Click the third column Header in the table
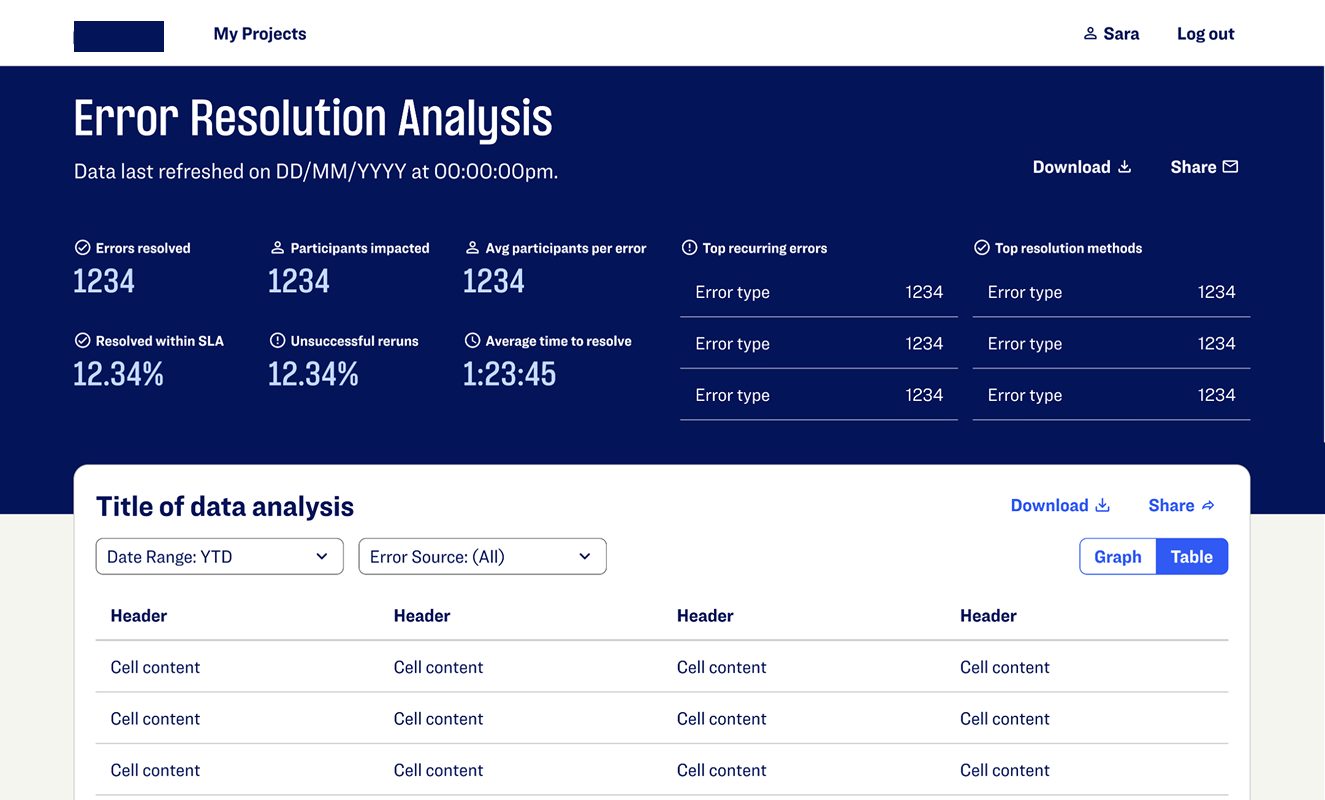Screen dimensions: 1325x800 tap(705, 616)
